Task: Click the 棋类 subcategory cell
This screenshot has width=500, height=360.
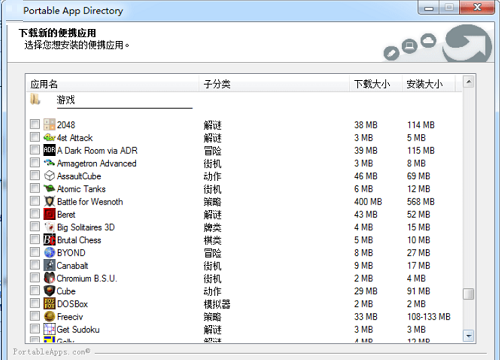Action: [x=213, y=240]
